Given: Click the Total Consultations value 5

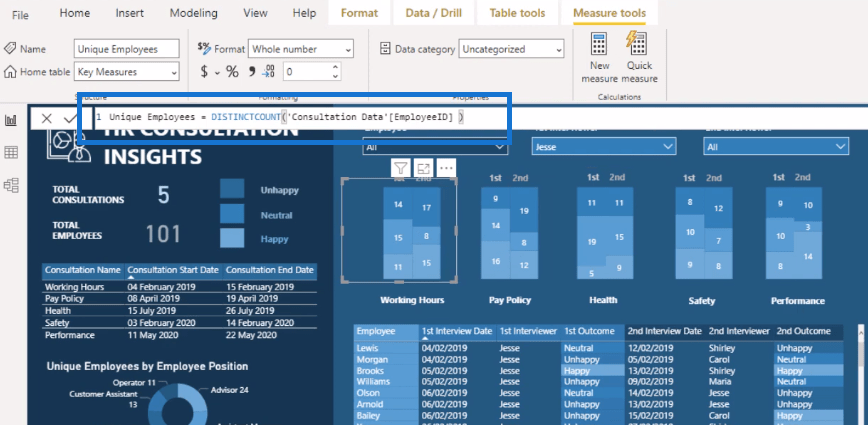Looking at the screenshot, I should coord(163,195).
